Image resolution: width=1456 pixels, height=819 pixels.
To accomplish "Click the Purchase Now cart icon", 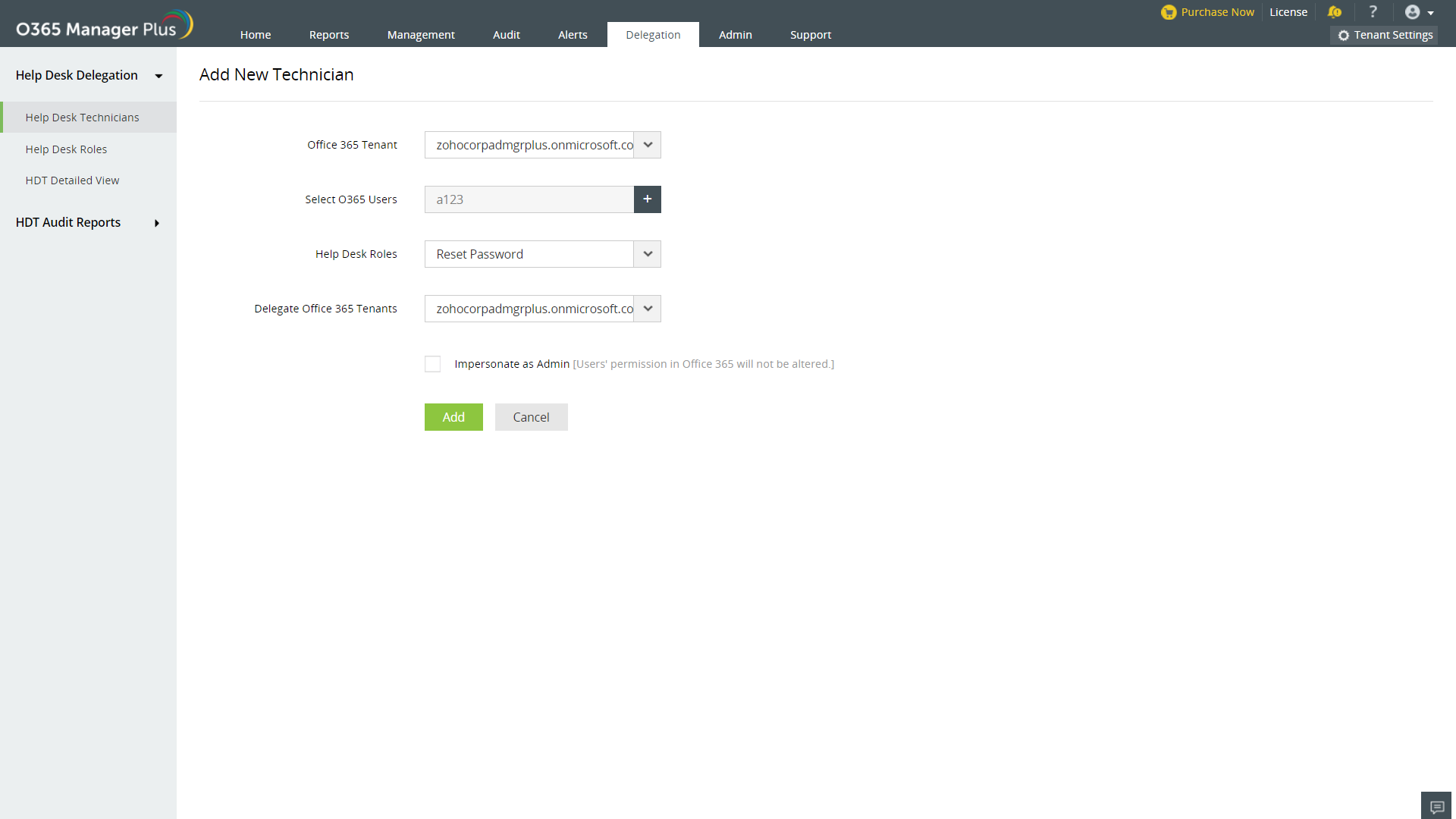I will 1169,12.
